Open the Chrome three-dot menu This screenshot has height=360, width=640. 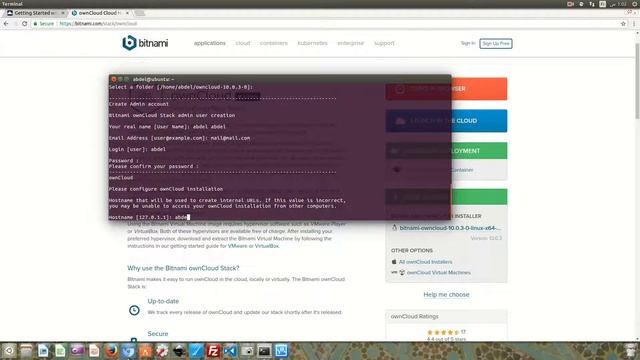pyautogui.click(x=633, y=24)
